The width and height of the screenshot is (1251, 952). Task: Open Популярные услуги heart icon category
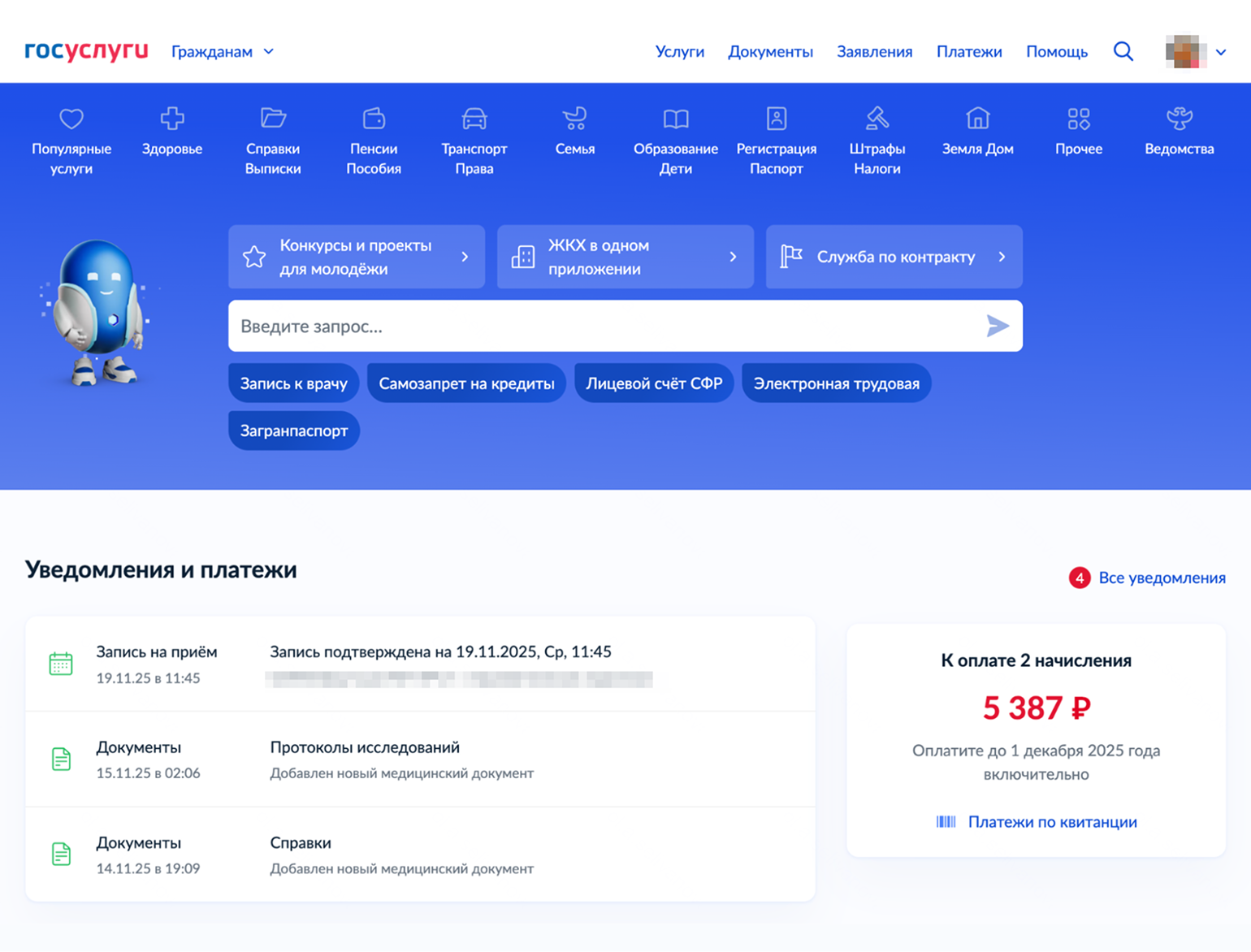pyautogui.click(x=71, y=119)
